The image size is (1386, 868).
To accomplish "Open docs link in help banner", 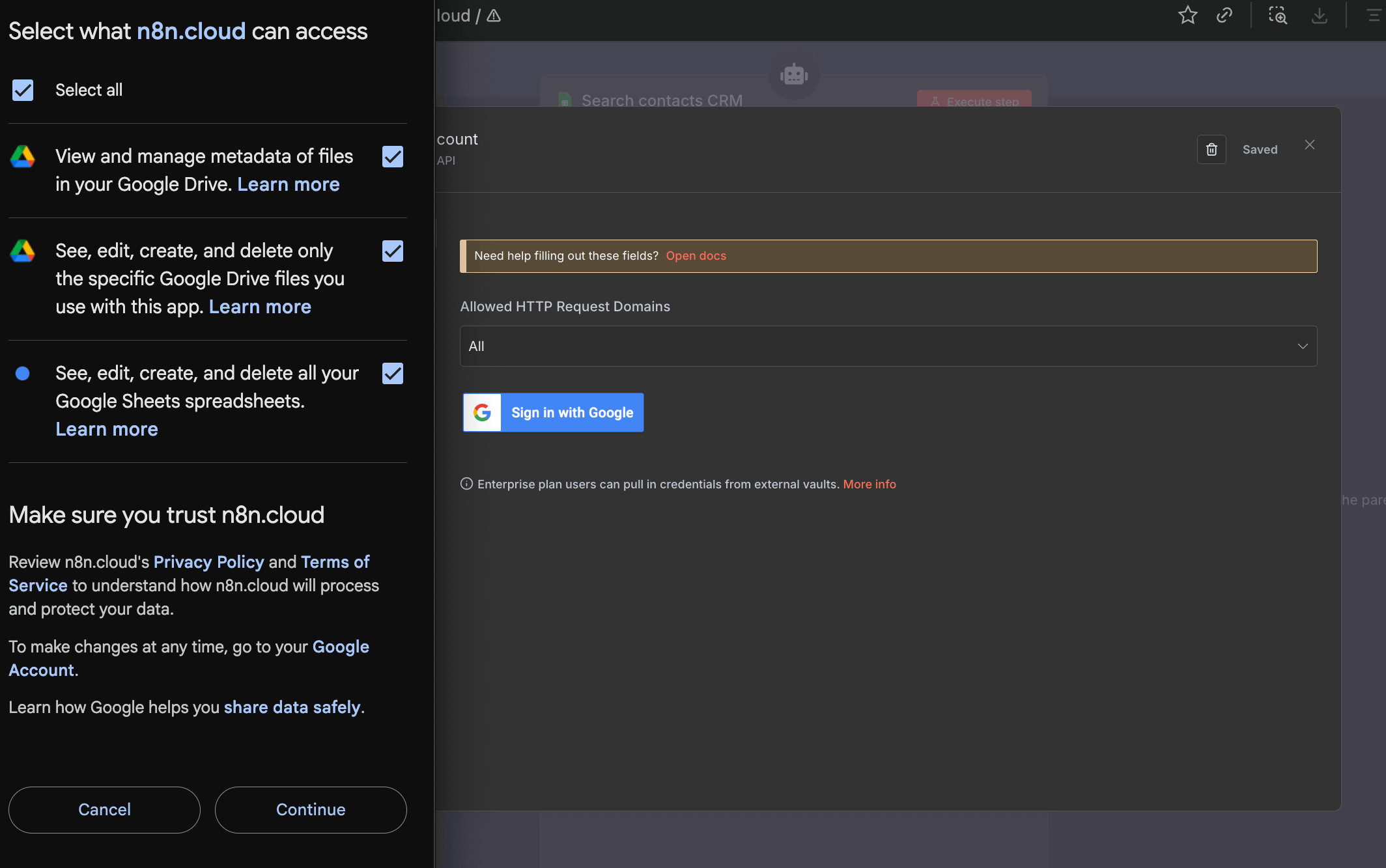I will point(696,256).
